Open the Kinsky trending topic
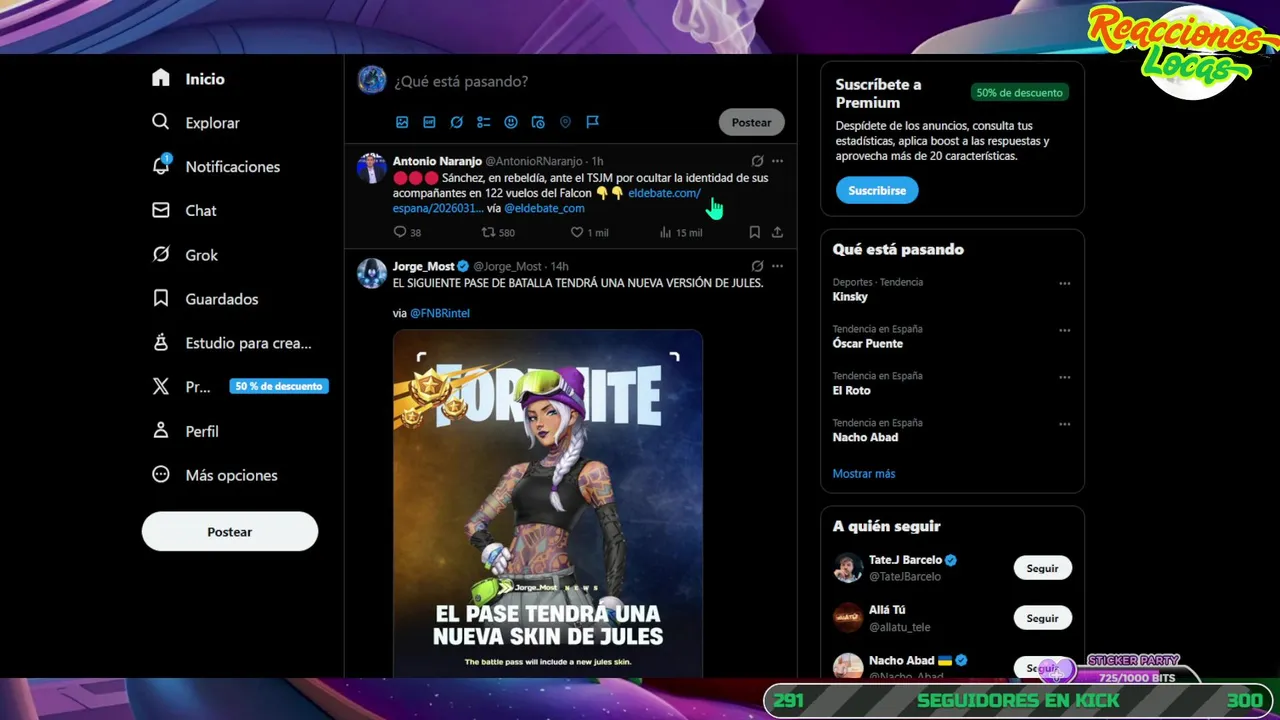1280x720 pixels. (850, 297)
